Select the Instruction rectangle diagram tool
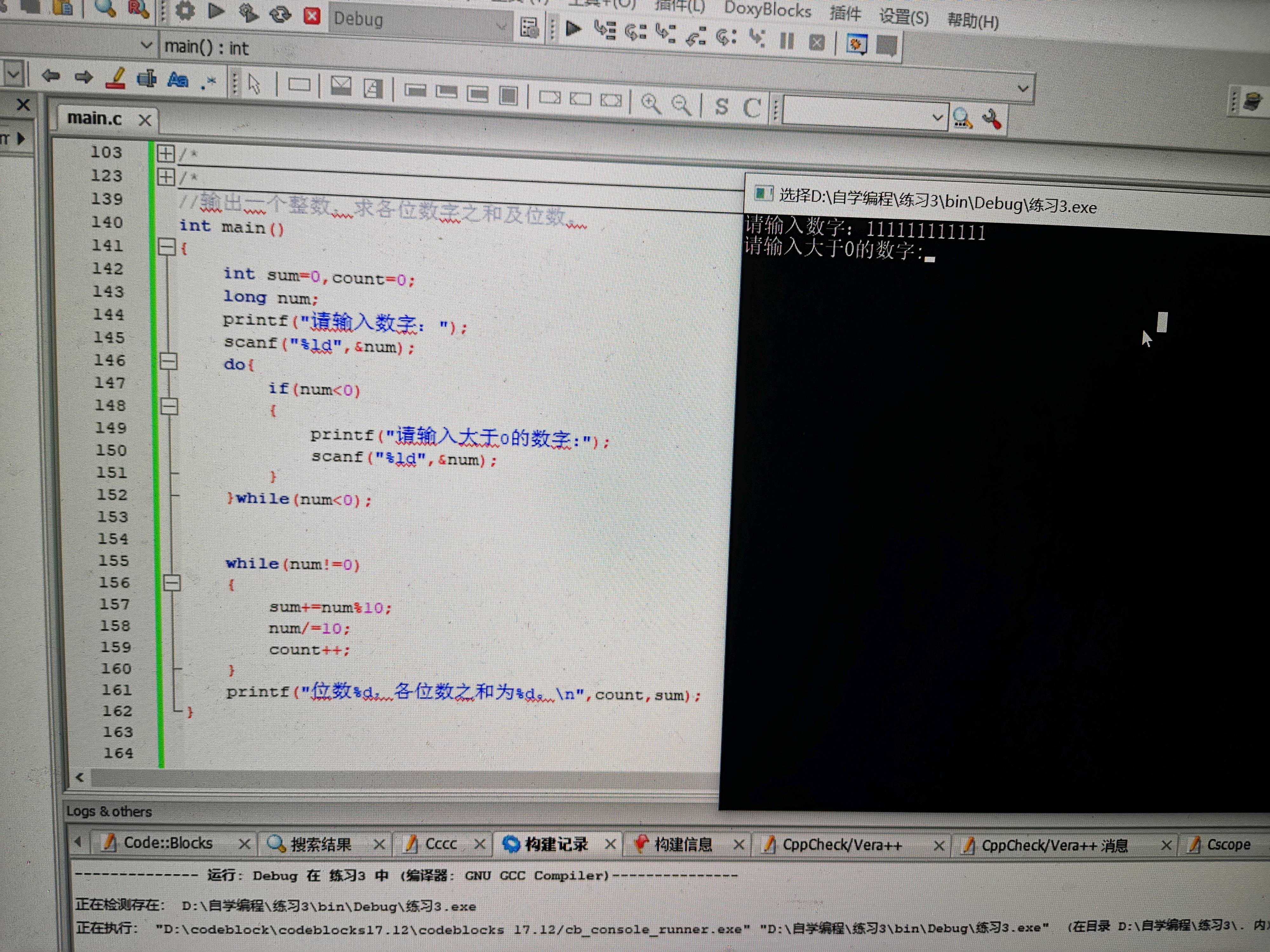This screenshot has width=1270, height=952. click(x=299, y=85)
